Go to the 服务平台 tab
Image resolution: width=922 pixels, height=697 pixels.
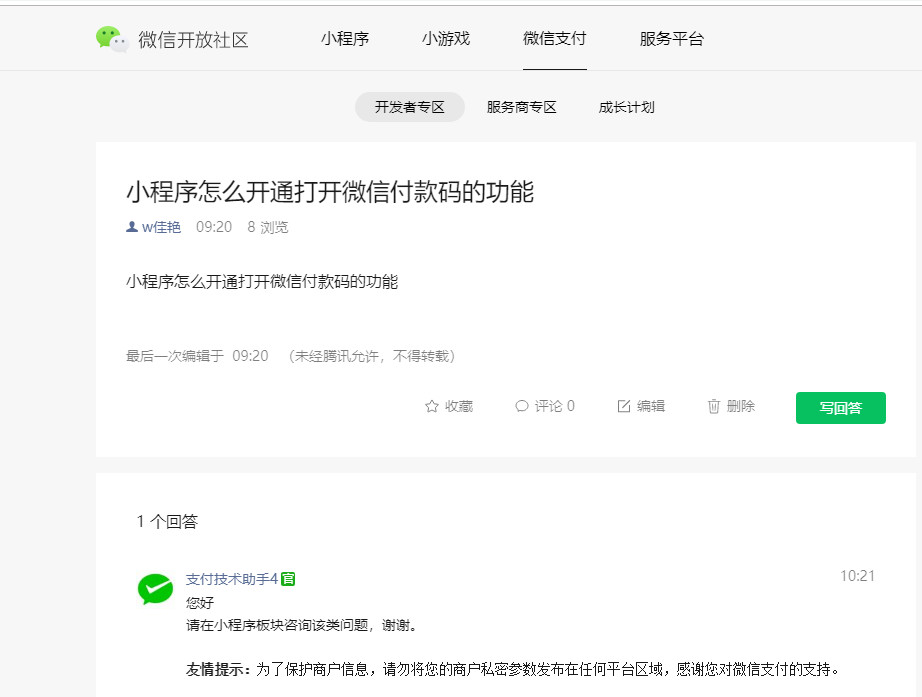coord(672,39)
